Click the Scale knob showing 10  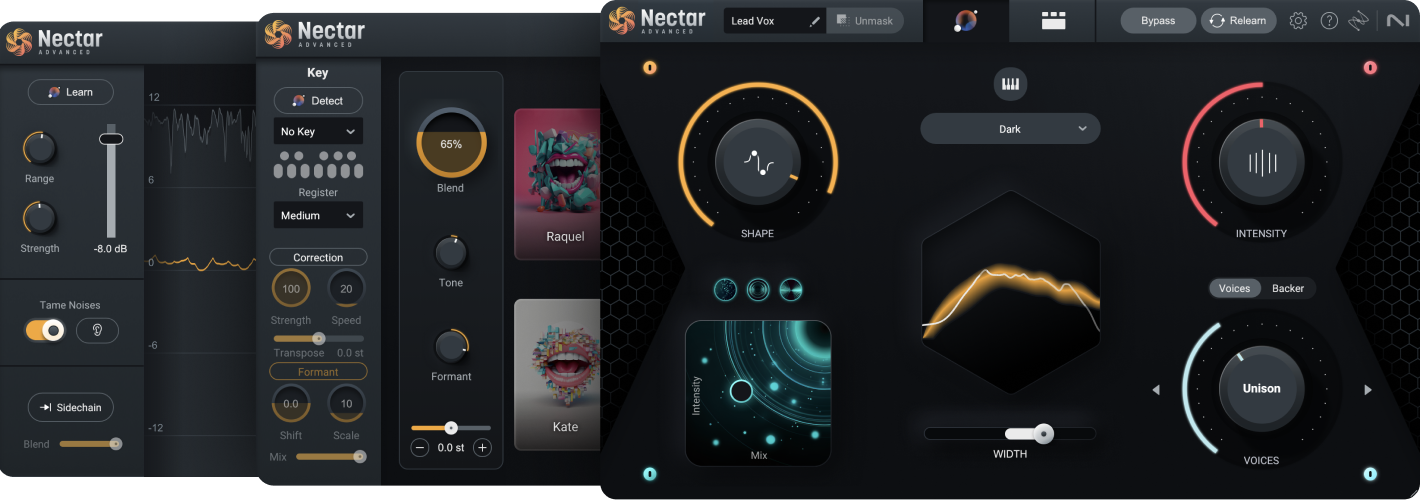pyautogui.click(x=346, y=403)
